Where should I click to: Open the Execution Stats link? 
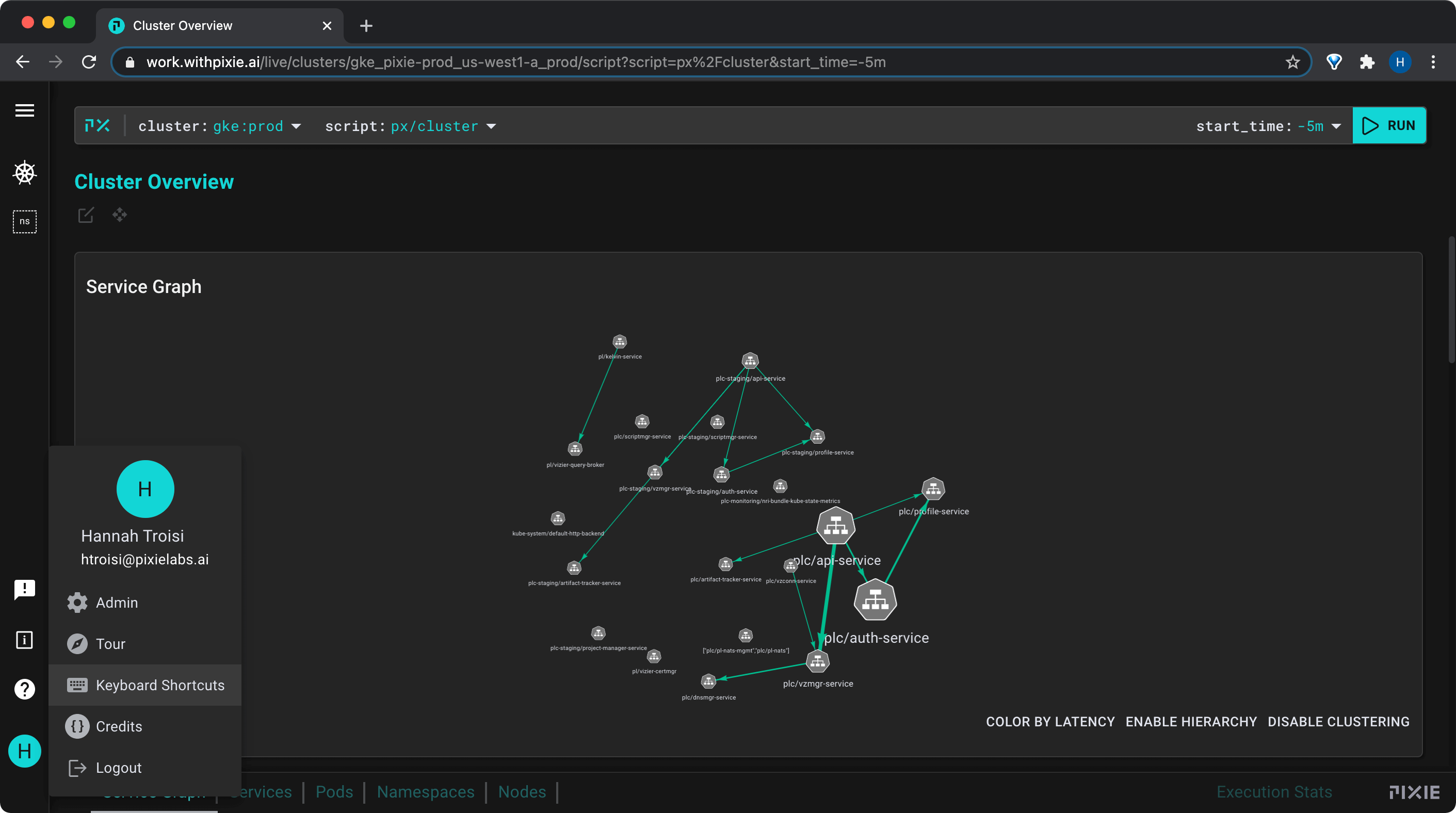1274,791
